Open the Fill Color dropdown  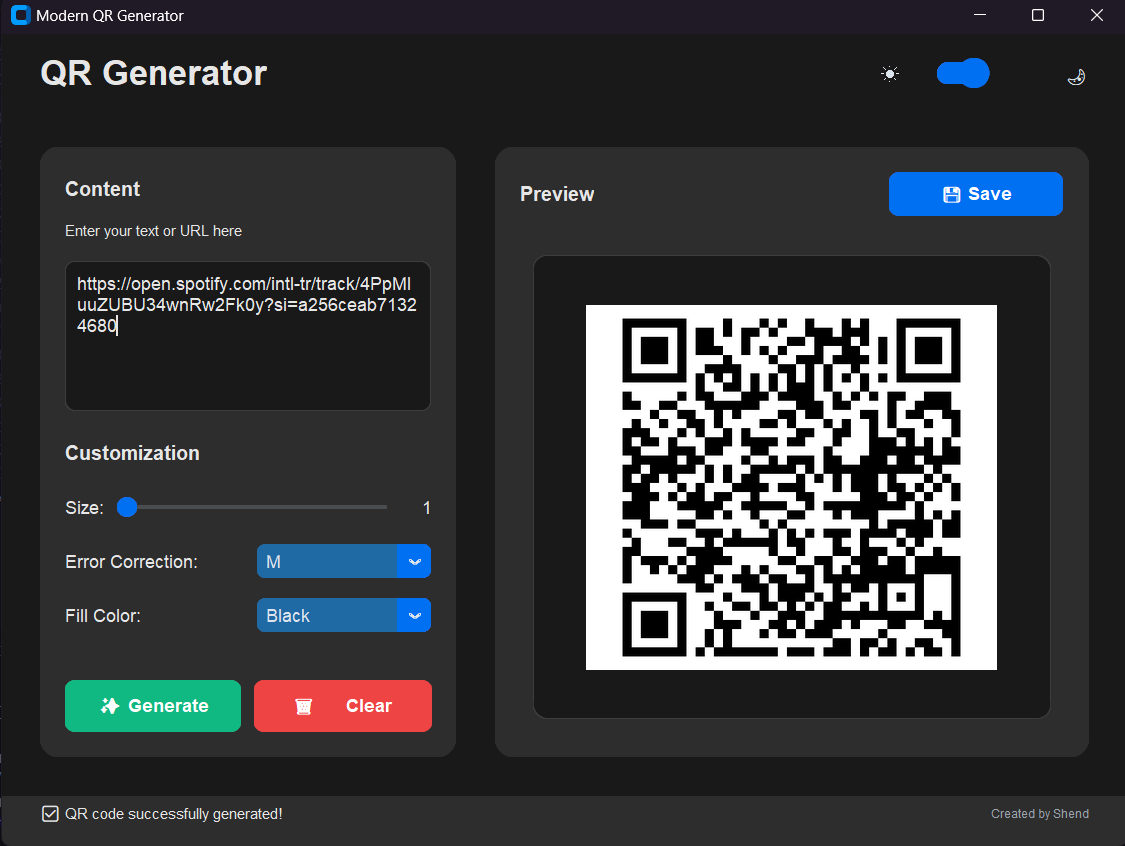coord(344,615)
